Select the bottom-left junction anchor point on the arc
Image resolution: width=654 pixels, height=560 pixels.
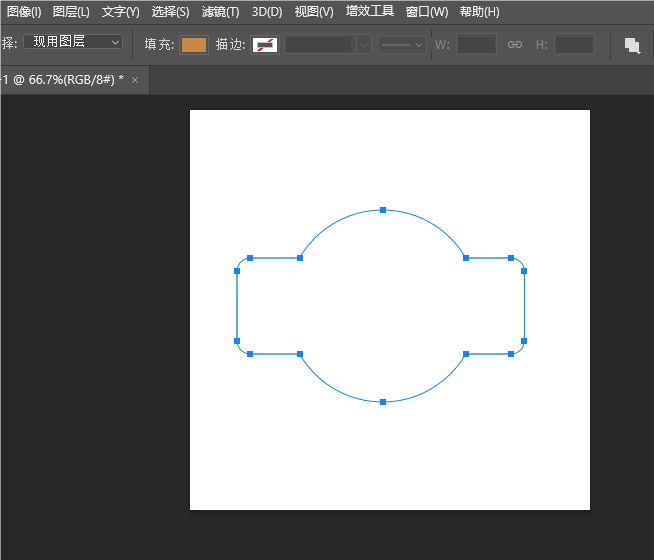pyautogui.click(x=300, y=354)
